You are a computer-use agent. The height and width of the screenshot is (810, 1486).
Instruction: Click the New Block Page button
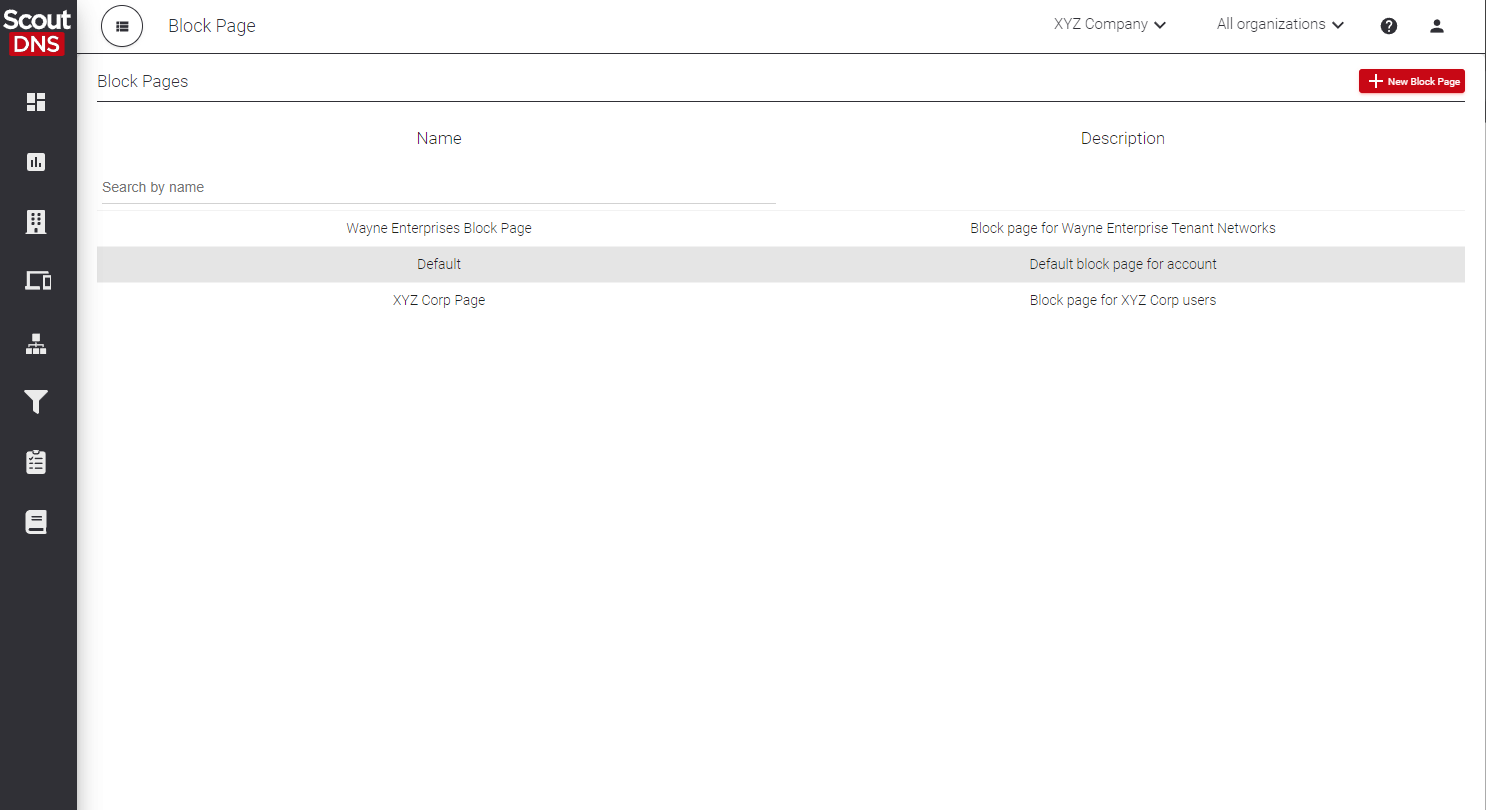1411,81
